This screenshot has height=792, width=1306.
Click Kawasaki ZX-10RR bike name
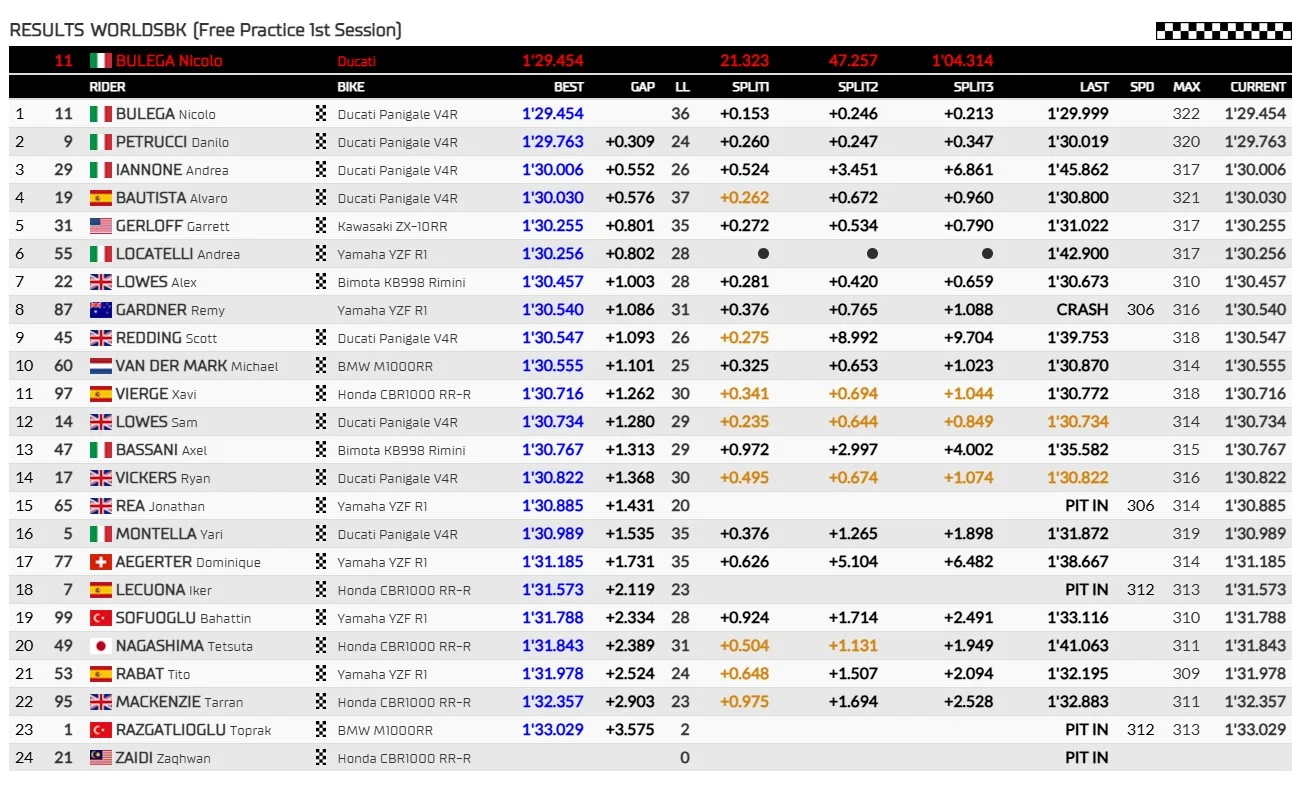point(393,226)
